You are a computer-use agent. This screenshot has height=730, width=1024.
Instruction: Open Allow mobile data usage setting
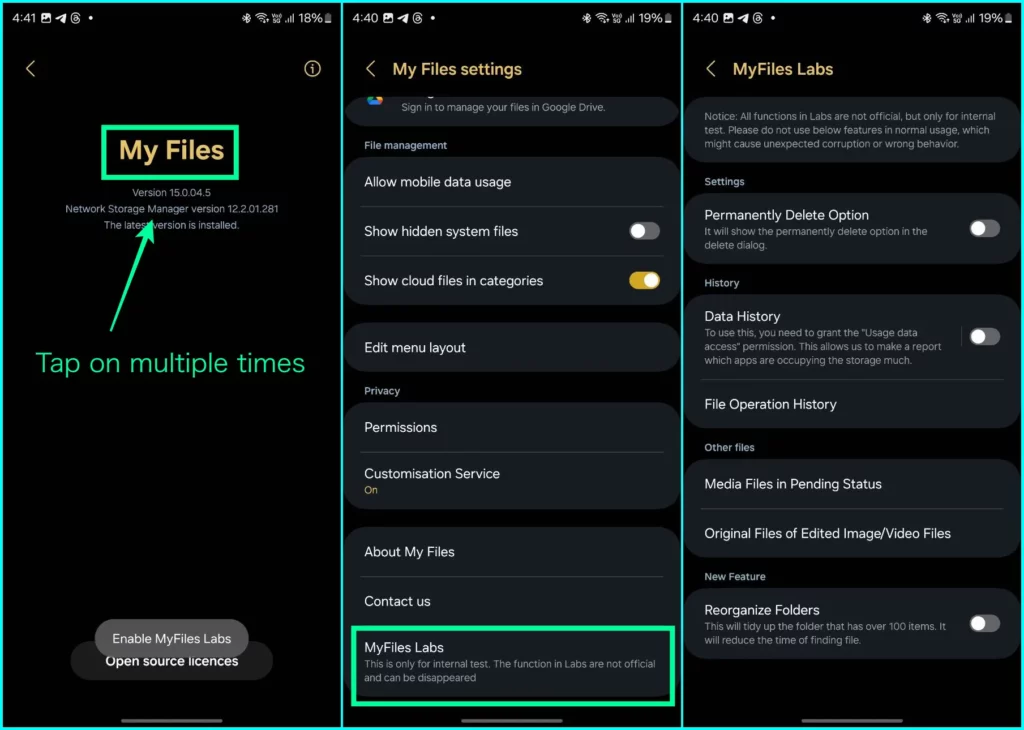[x=511, y=182]
